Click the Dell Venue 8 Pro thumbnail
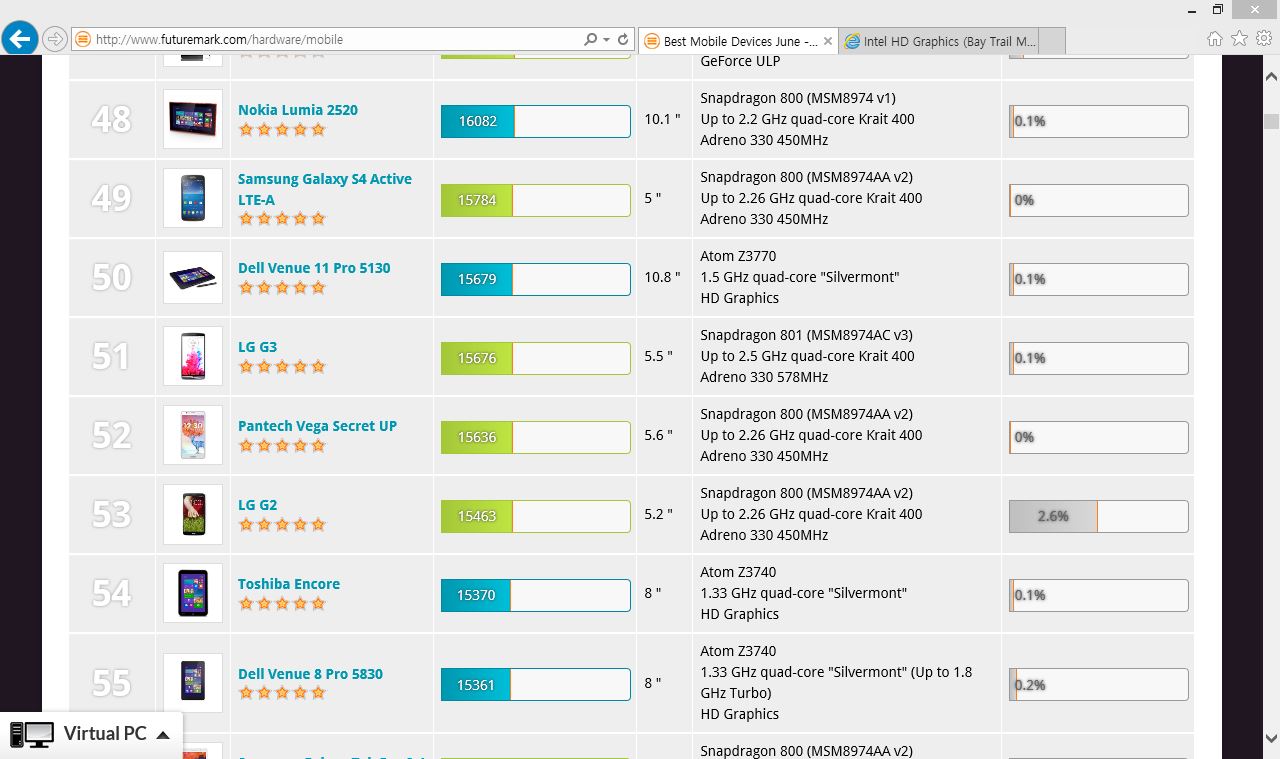 (x=193, y=683)
